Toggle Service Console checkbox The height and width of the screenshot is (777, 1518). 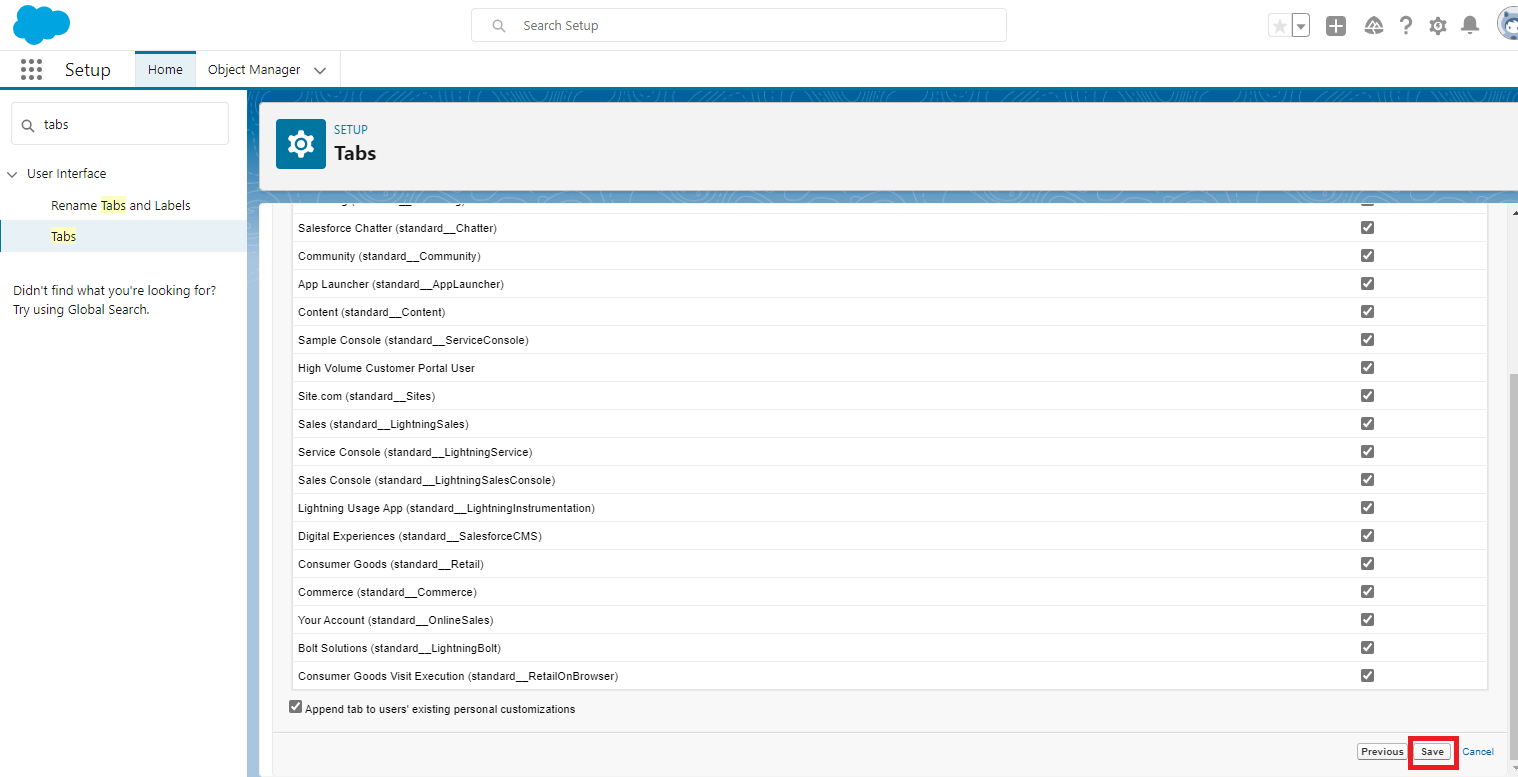tap(1367, 452)
